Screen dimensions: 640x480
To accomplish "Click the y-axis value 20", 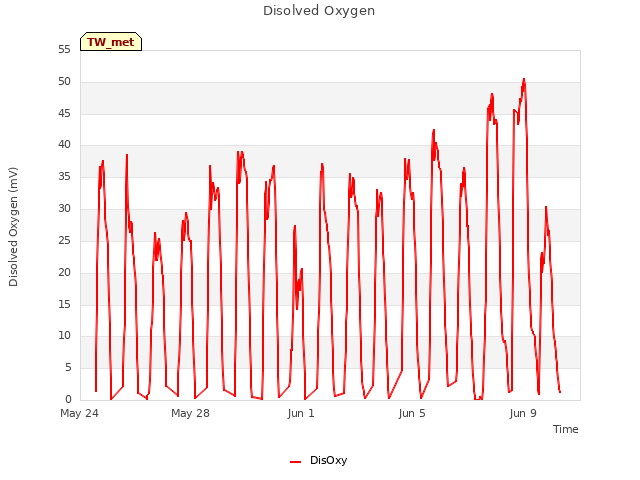I will click(64, 272).
